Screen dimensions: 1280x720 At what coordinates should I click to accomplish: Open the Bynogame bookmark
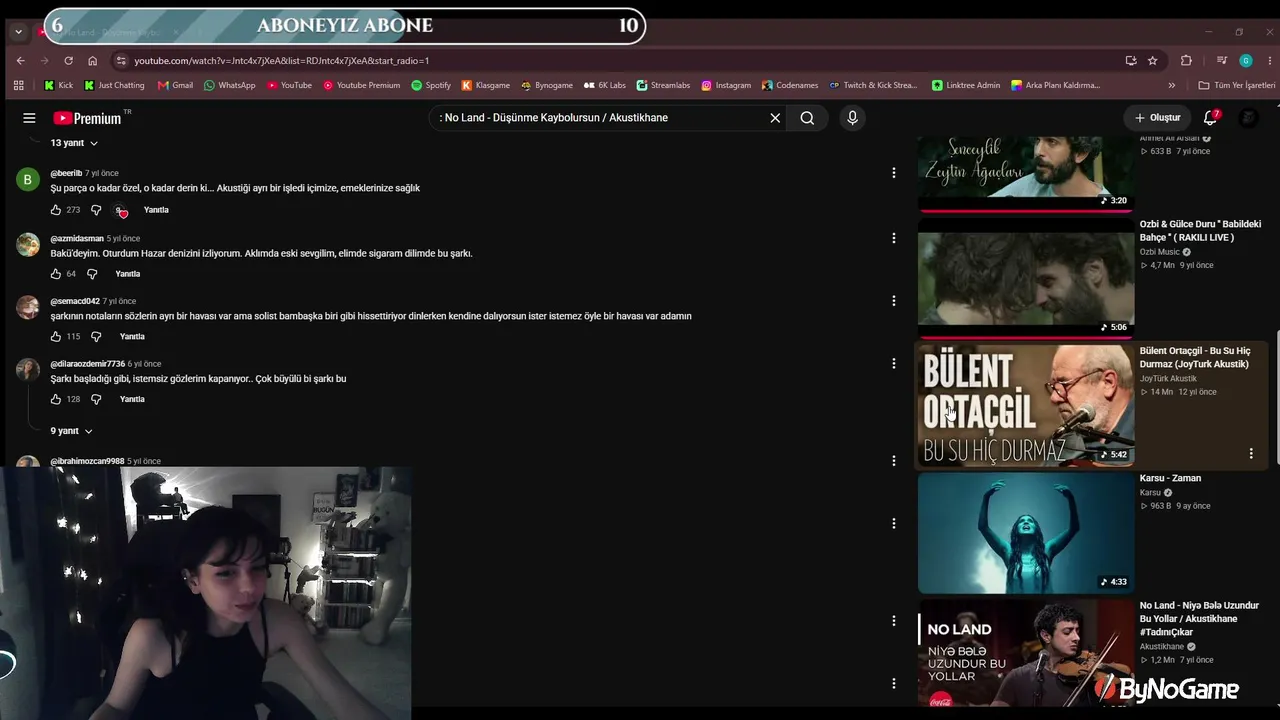point(546,85)
